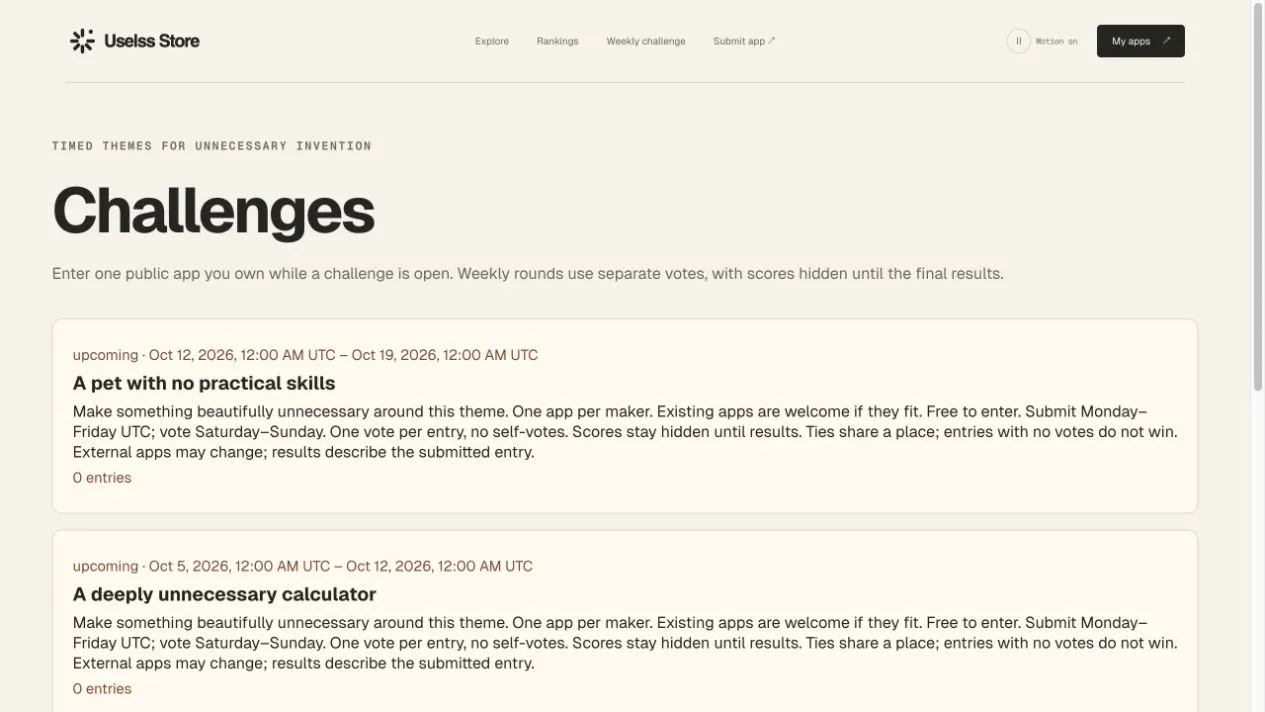
Task: Click the Oct 5–Oct 12 upcoming date line
Action: [x=302, y=566]
